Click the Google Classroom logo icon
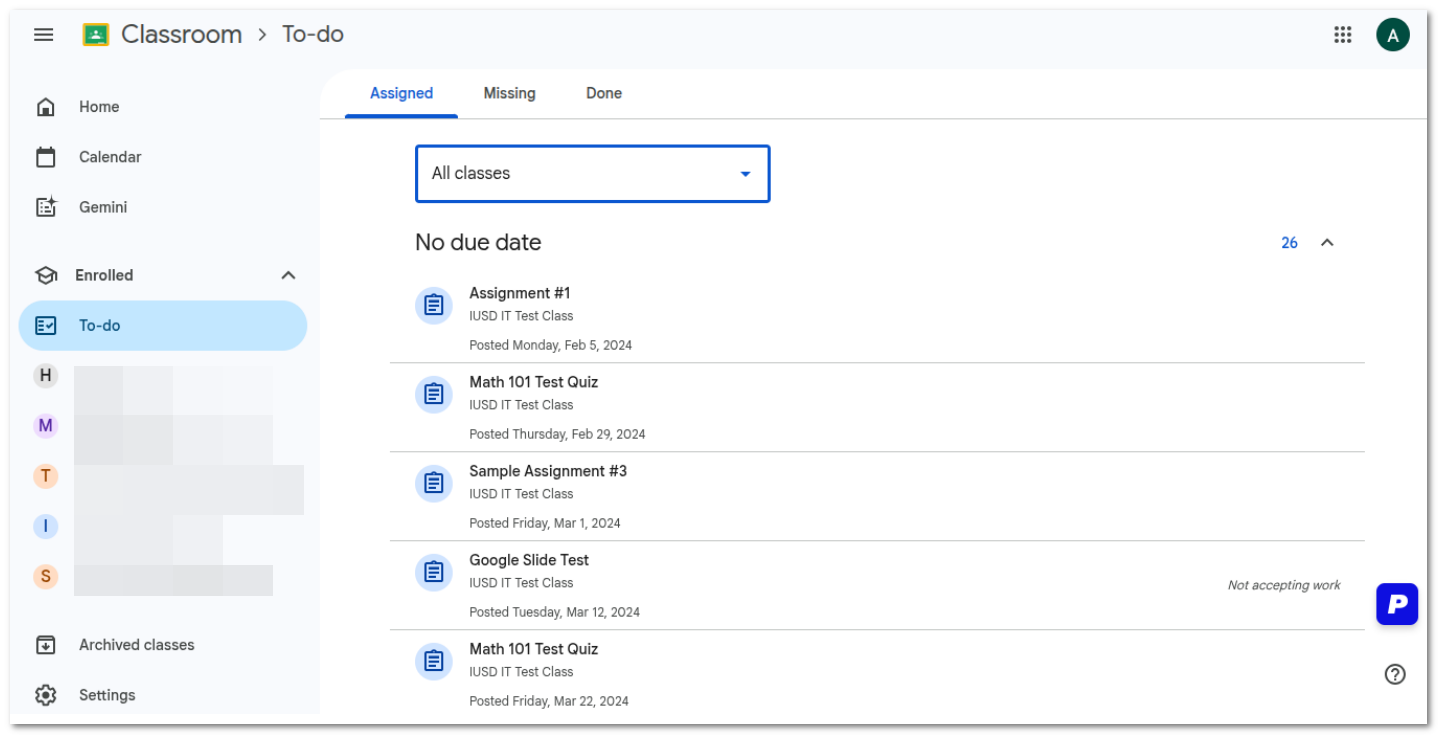The width and height of the screenshot is (1438, 735). tap(96, 34)
